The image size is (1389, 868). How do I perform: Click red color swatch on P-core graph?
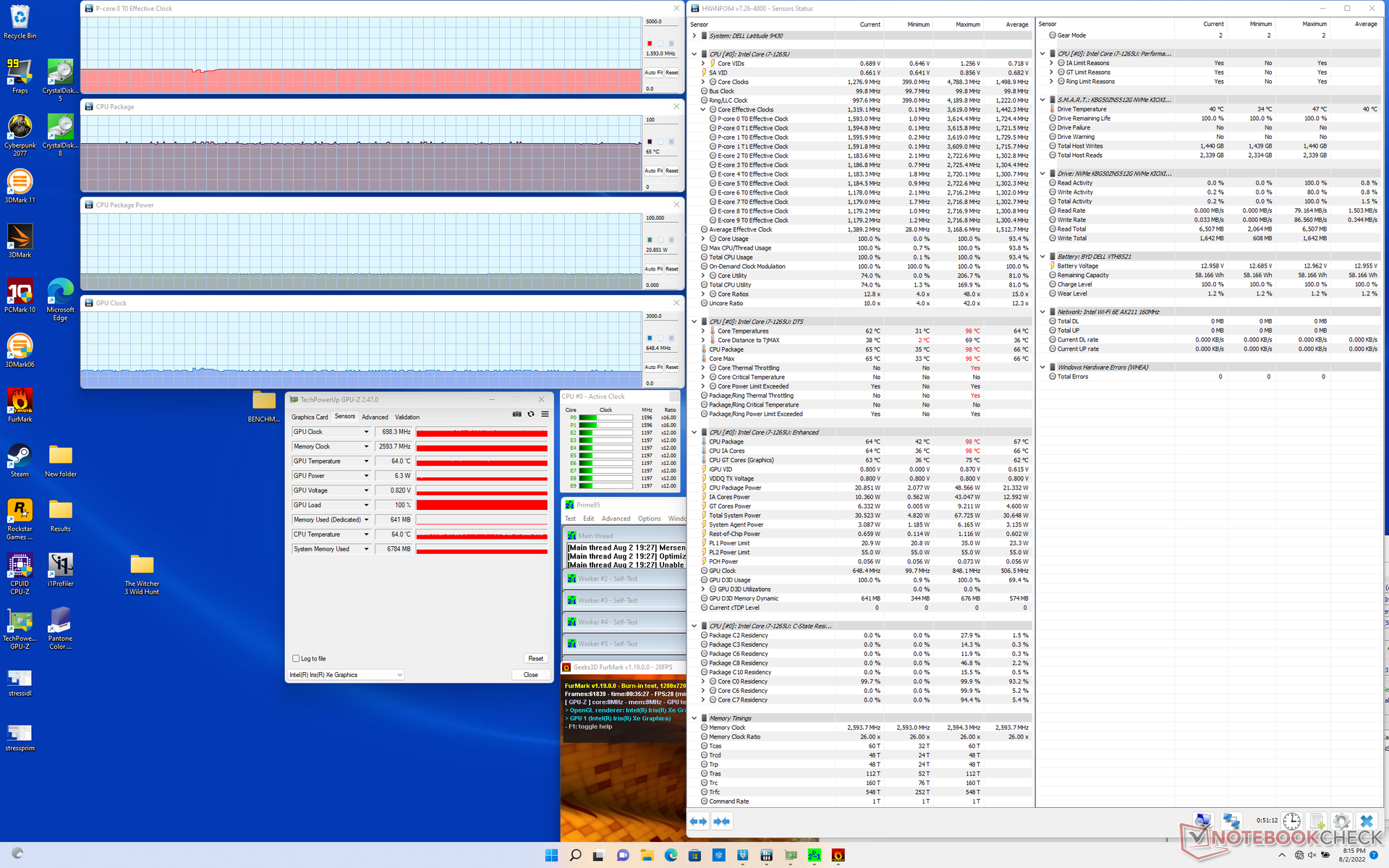(x=650, y=43)
